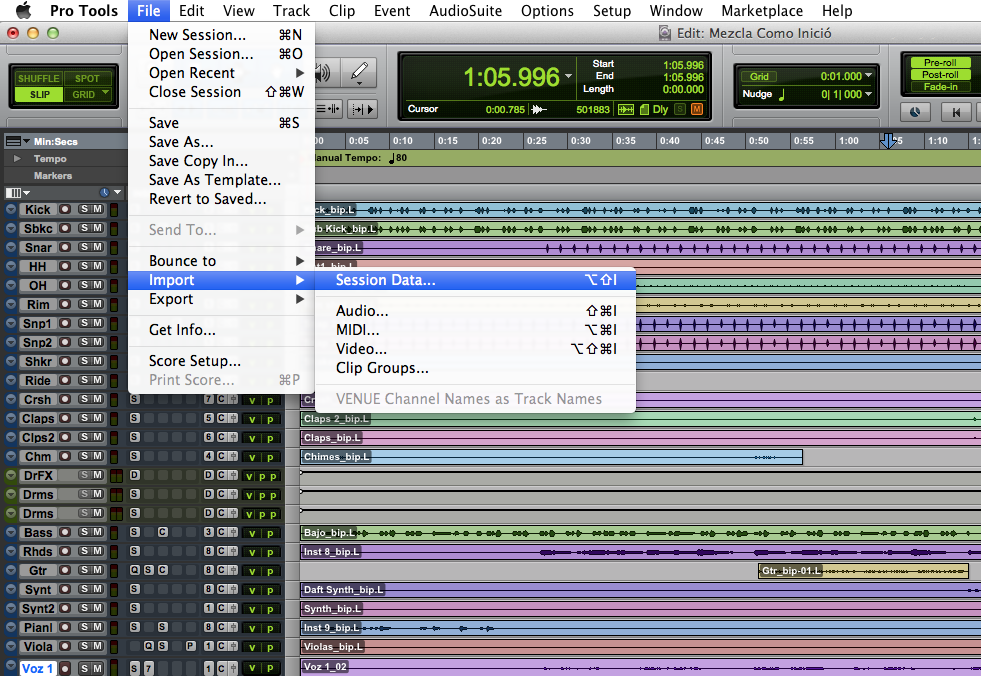Record-arm the Voz 1 track
This screenshot has width=981, height=676.
click(65, 668)
